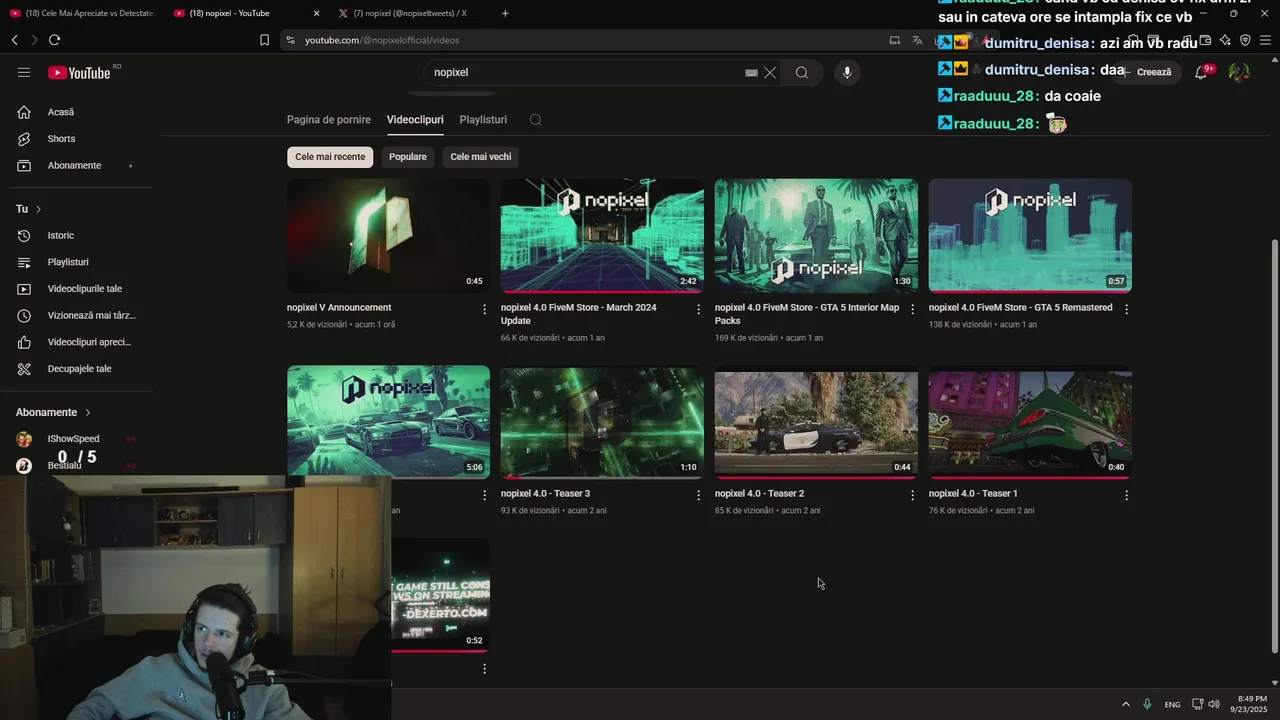Open the YouTube notifications bell
The image size is (1280, 720).
point(1201,72)
